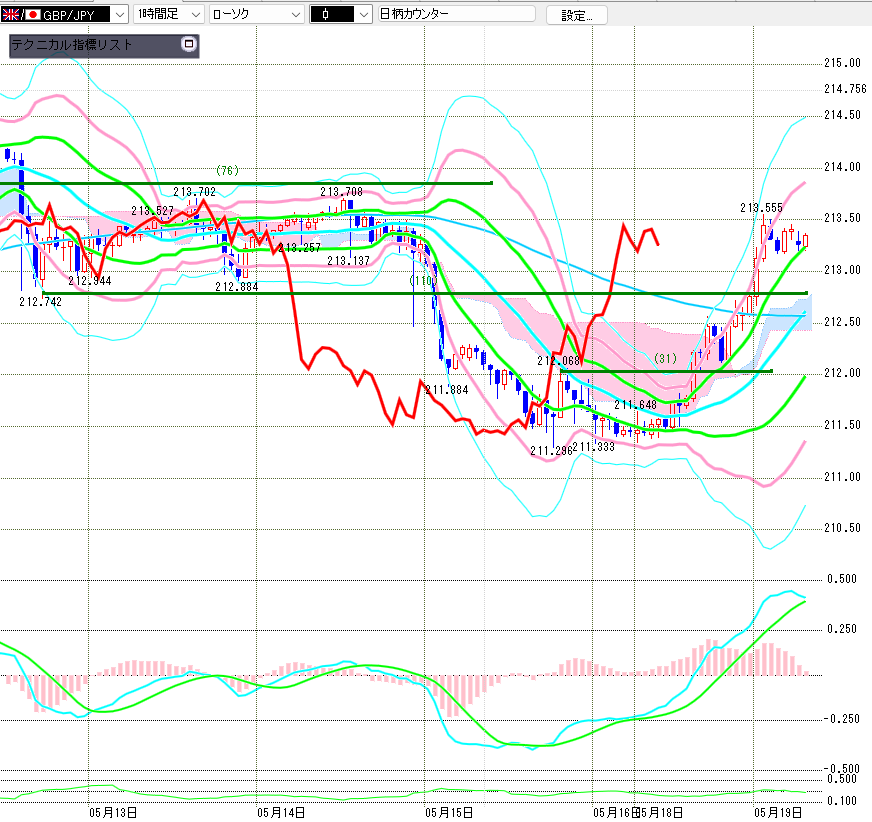Viewport: 872px width, 822px height.
Task: Click the (76) day counter label
Action: 227,170
